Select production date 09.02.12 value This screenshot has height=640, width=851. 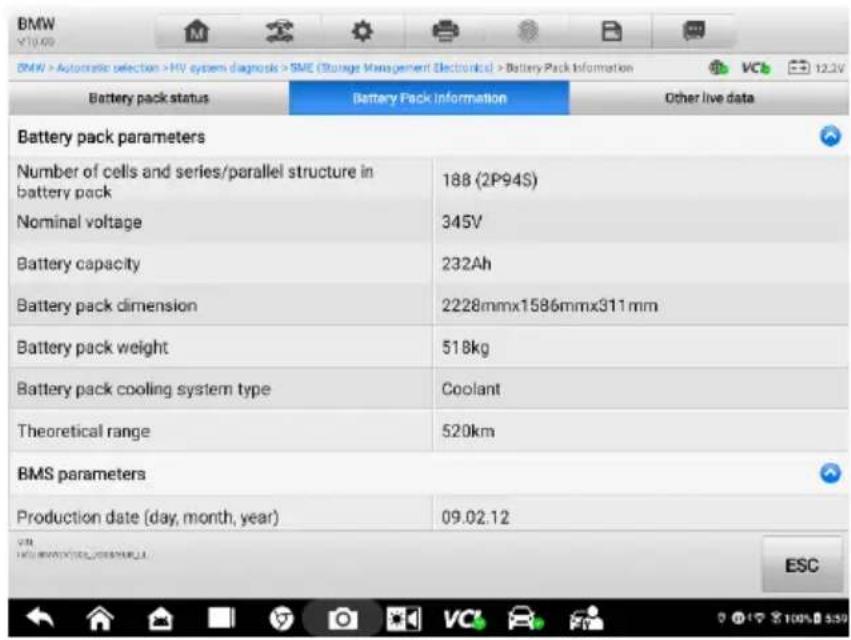tap(475, 517)
